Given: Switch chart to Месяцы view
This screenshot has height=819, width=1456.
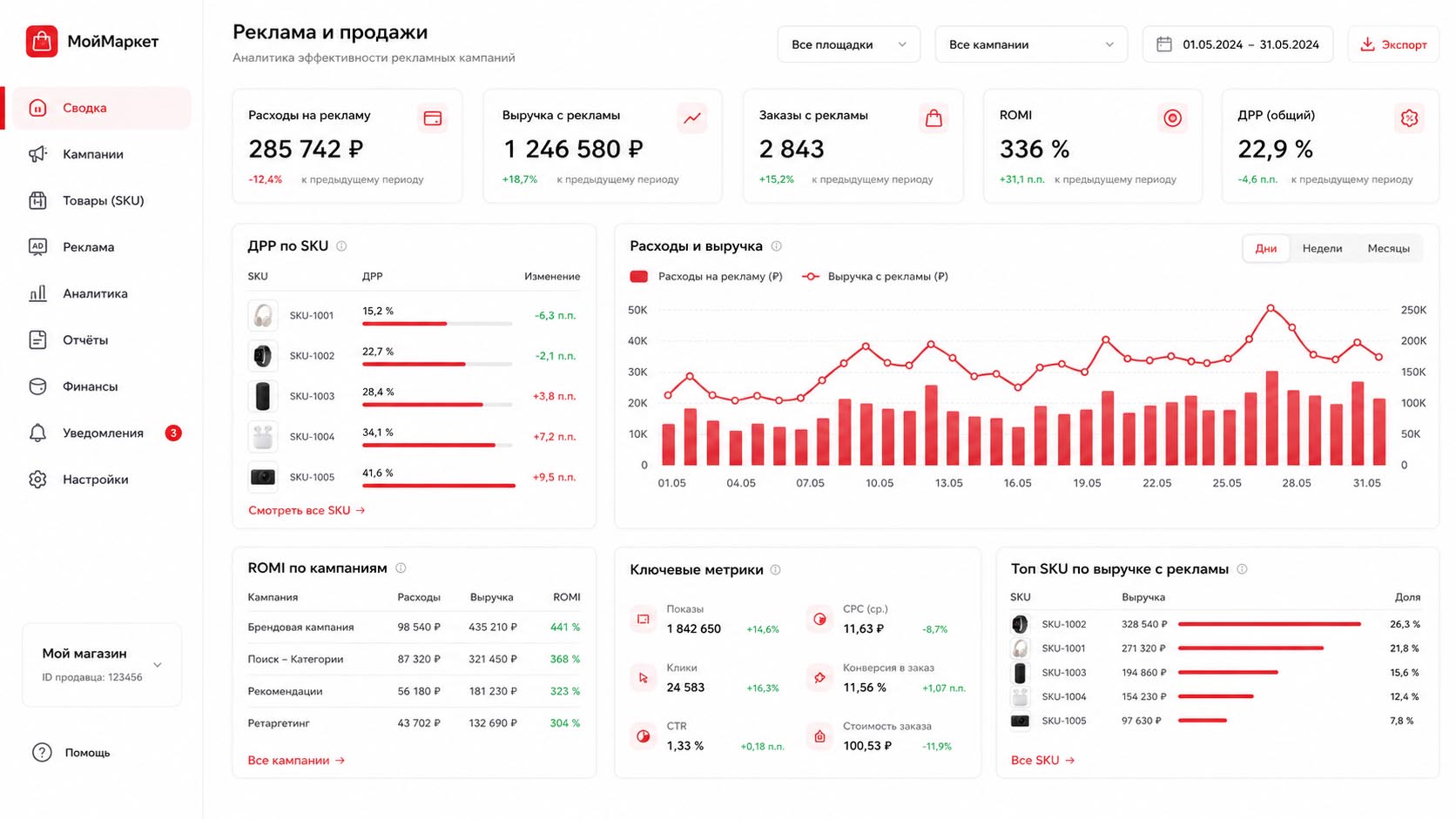Looking at the screenshot, I should coord(1388,249).
